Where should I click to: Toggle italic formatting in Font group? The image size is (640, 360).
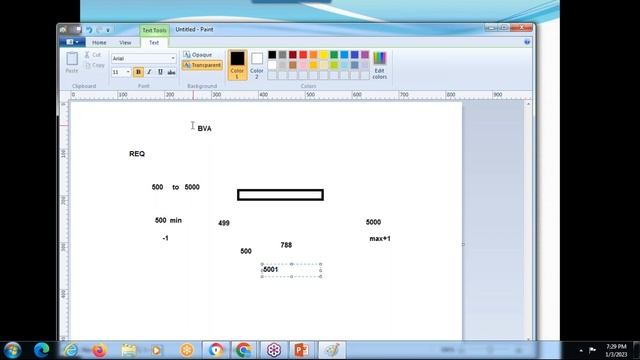149,72
